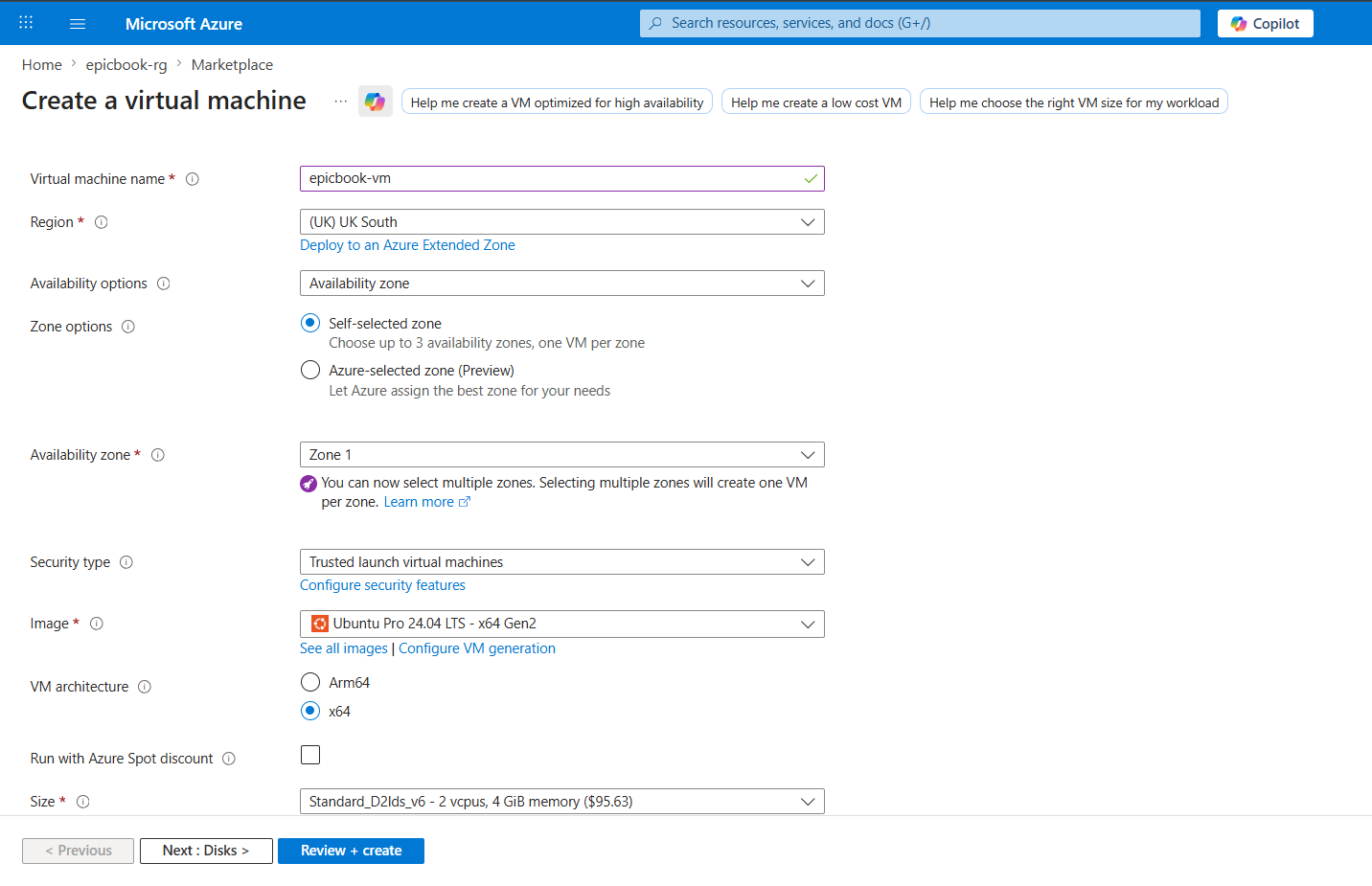Expand the Availability options dropdown
This screenshot has height=886, width=1372.
[562, 284]
